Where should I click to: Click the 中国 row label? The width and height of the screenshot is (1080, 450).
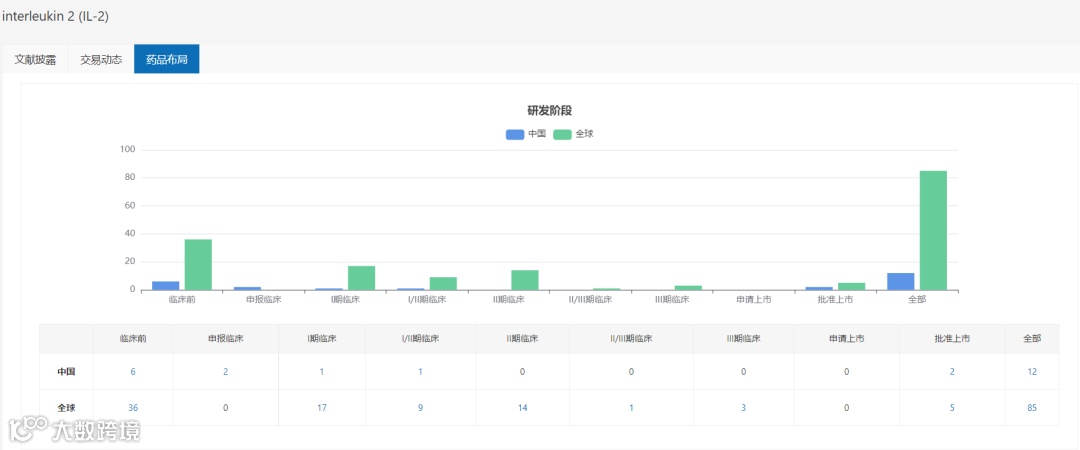[66, 371]
